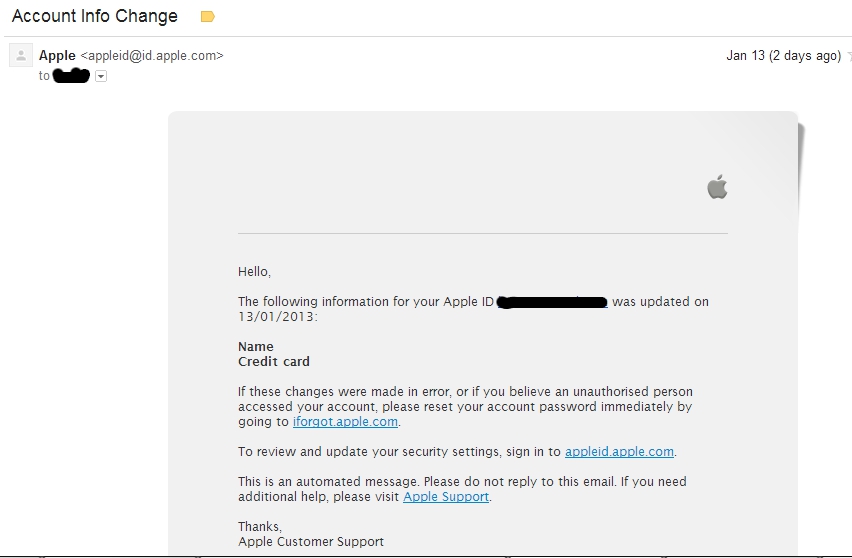This screenshot has height=558, width=852.
Task: Open the iforgot.apple.com link
Action: pyautogui.click(x=345, y=422)
